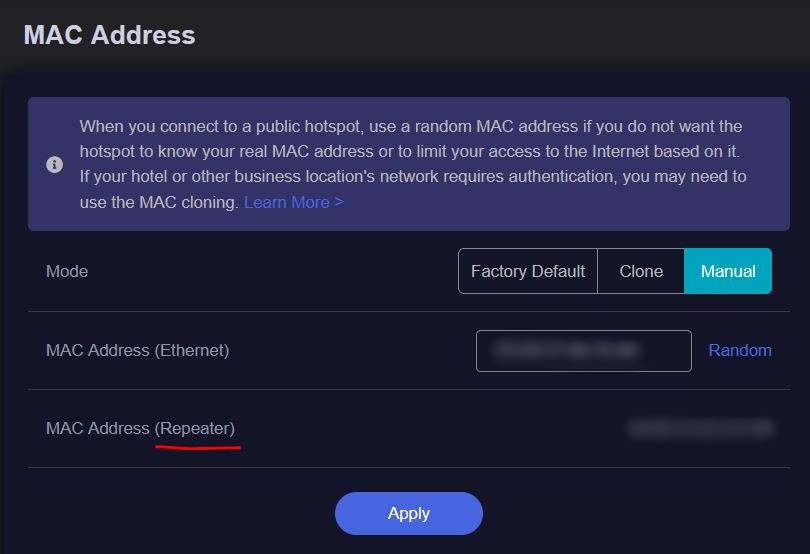This screenshot has height=554, width=810.
Task: Click the MAC Address (Repeater) label
Action: coord(140,429)
